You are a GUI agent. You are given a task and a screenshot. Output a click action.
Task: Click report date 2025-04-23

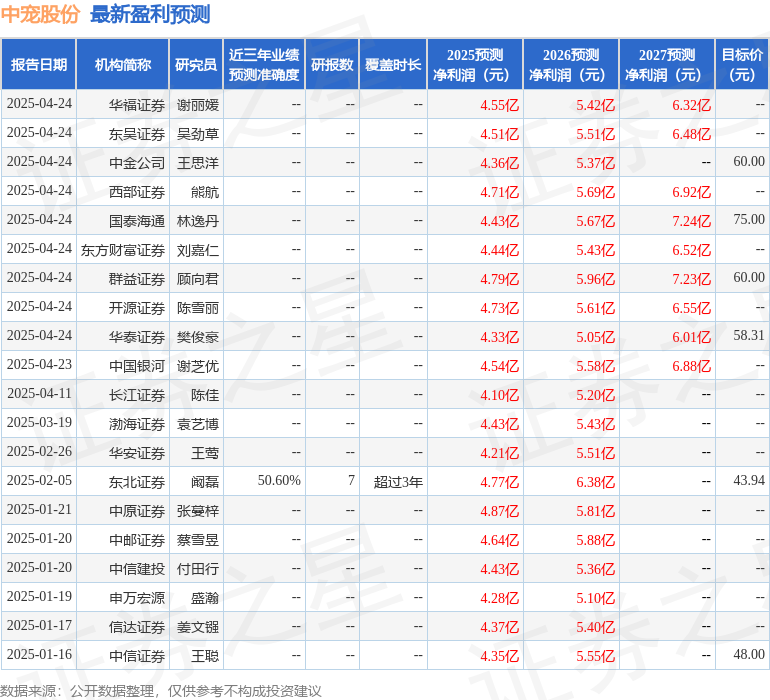(39, 364)
